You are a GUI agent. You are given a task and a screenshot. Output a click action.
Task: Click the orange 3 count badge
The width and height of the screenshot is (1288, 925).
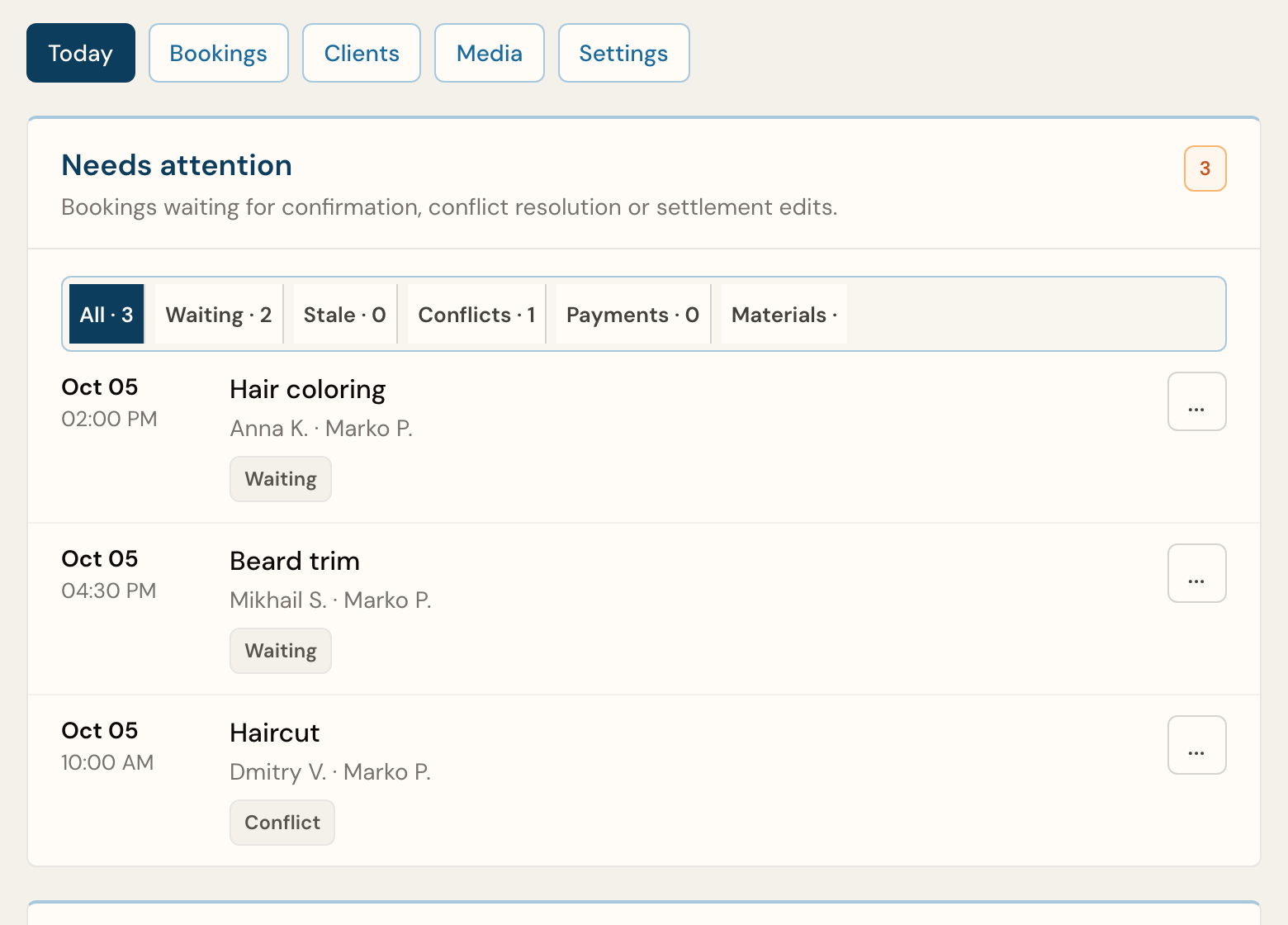point(1205,168)
